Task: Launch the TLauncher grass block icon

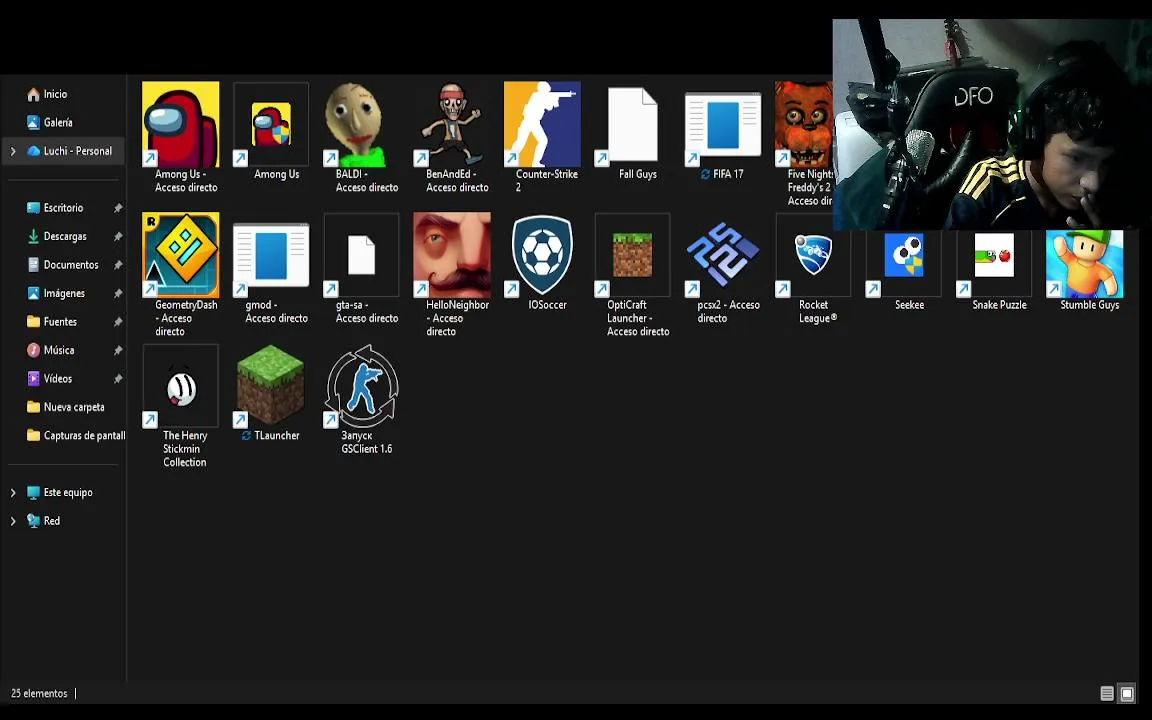Action: (x=271, y=386)
